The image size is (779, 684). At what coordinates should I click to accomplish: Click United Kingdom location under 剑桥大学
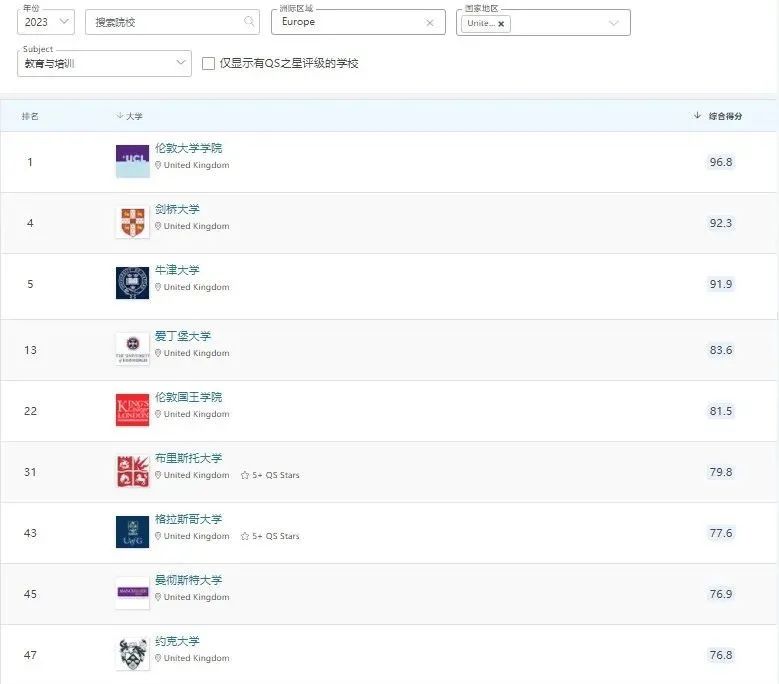tap(192, 226)
